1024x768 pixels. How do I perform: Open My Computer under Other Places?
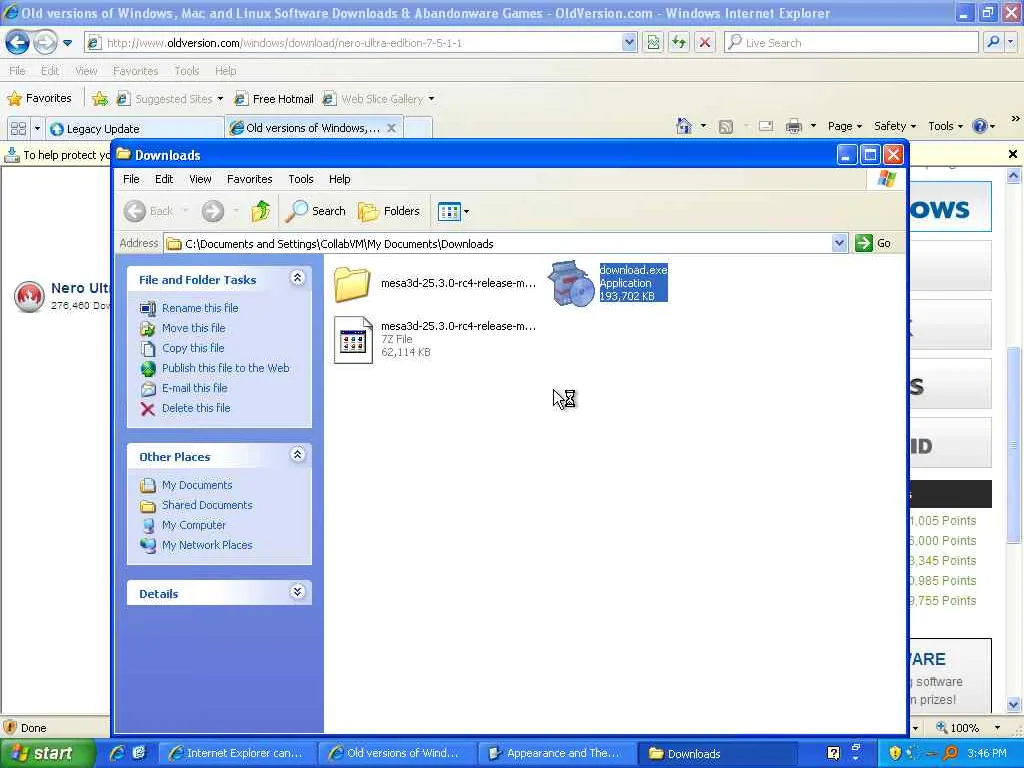pos(193,525)
